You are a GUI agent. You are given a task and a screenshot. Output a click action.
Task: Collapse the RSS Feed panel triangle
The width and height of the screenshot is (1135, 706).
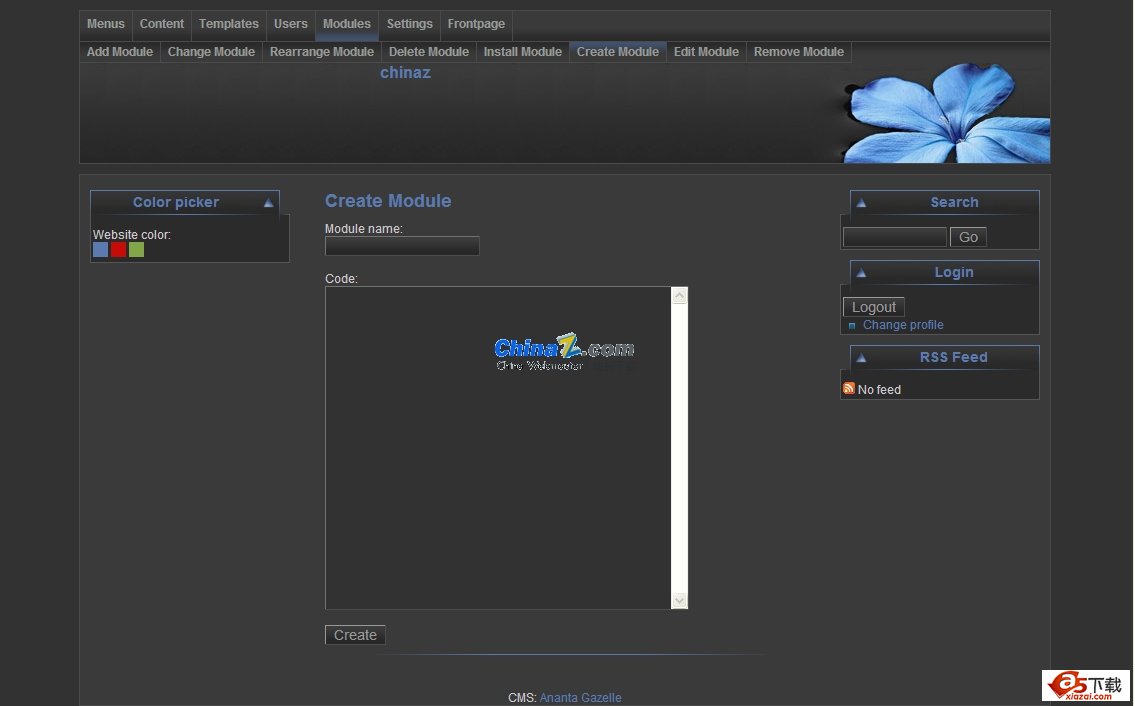[861, 358]
